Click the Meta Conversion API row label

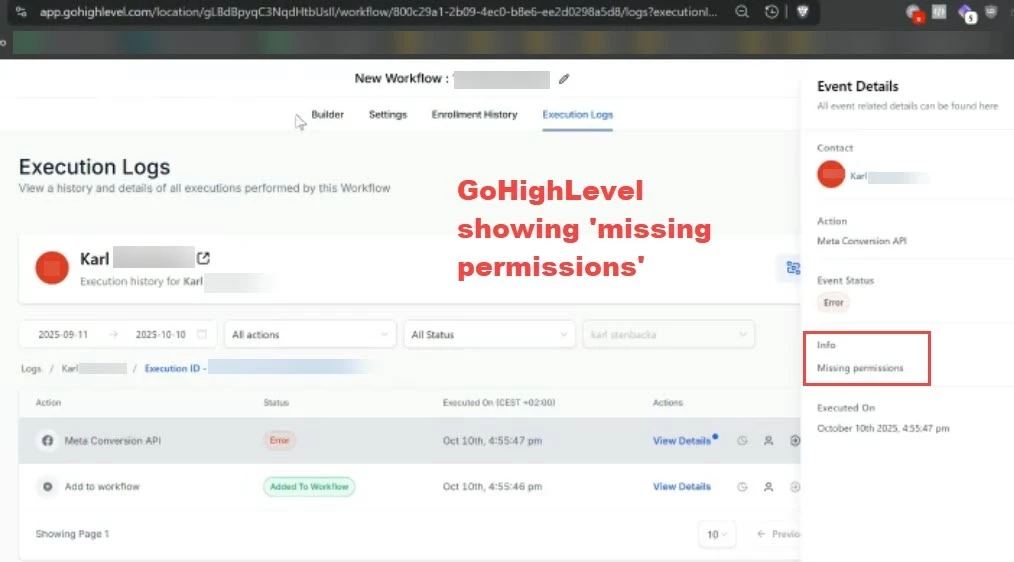tap(113, 440)
